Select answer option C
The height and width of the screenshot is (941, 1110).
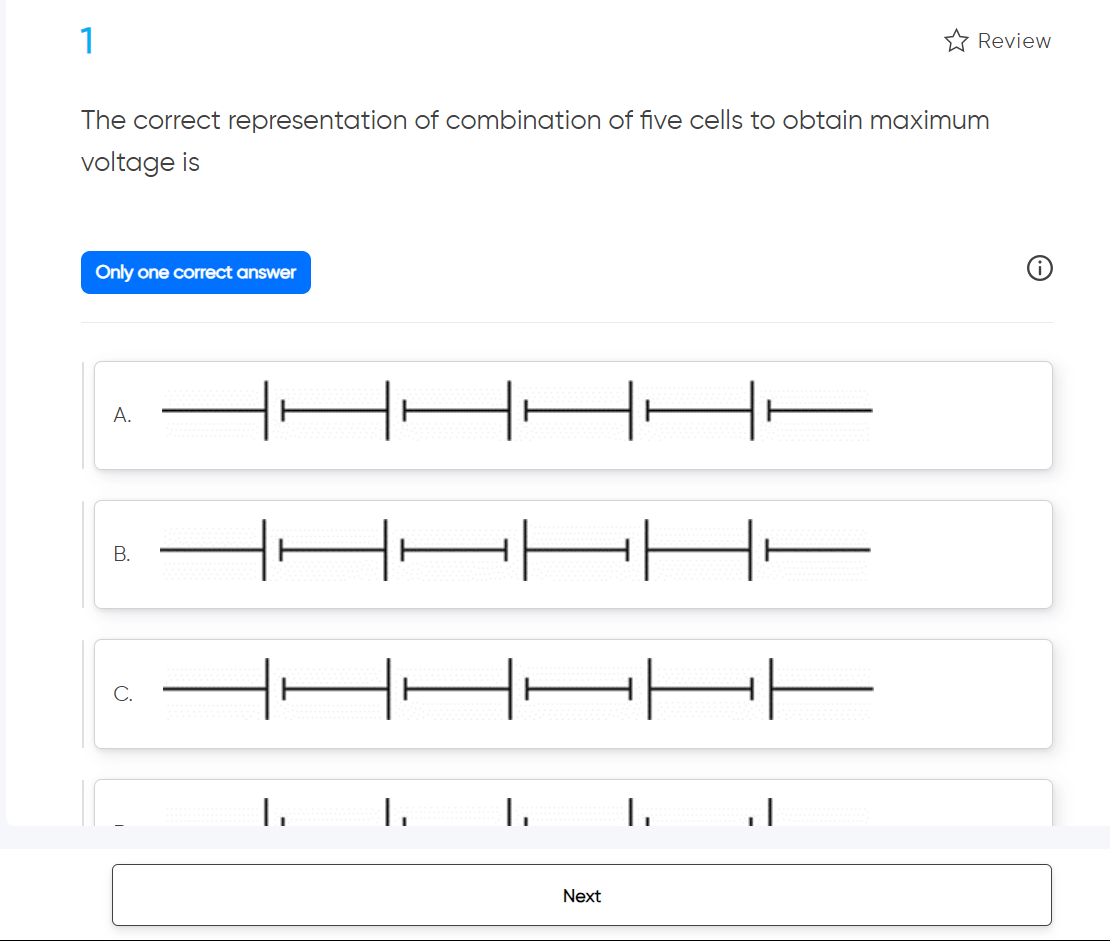point(573,693)
